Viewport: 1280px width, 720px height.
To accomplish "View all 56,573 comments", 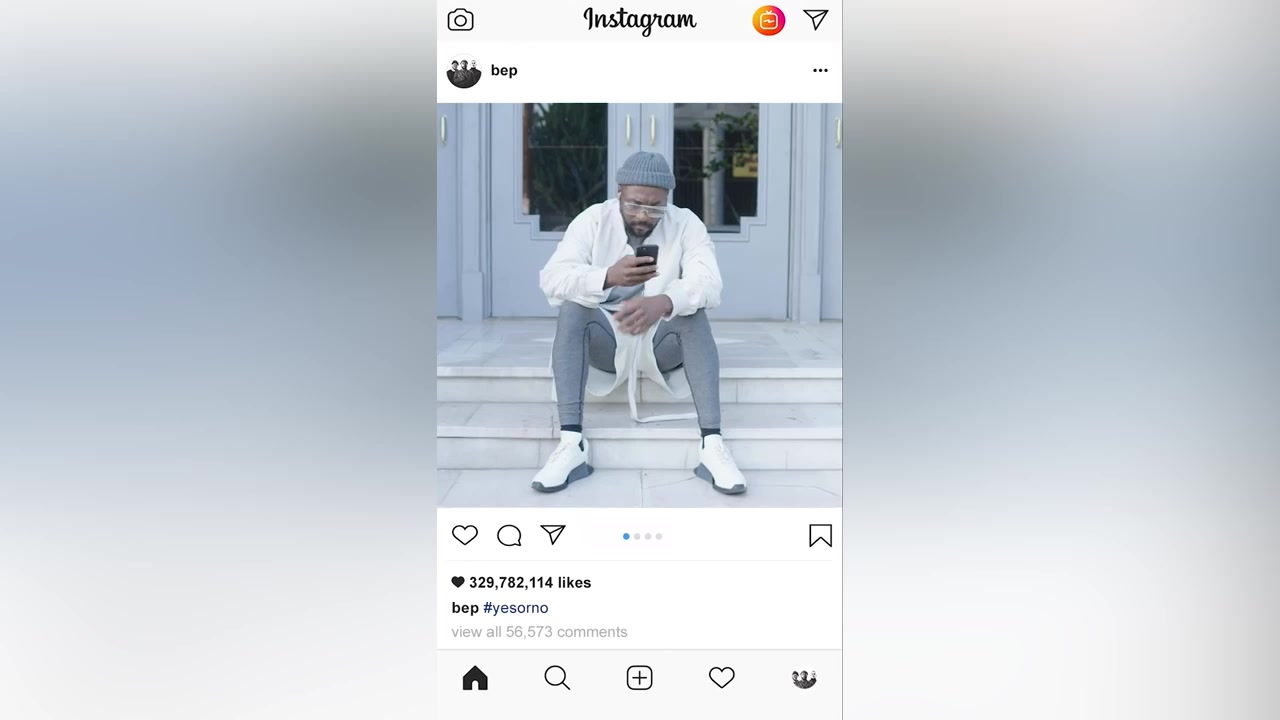I will point(539,632).
